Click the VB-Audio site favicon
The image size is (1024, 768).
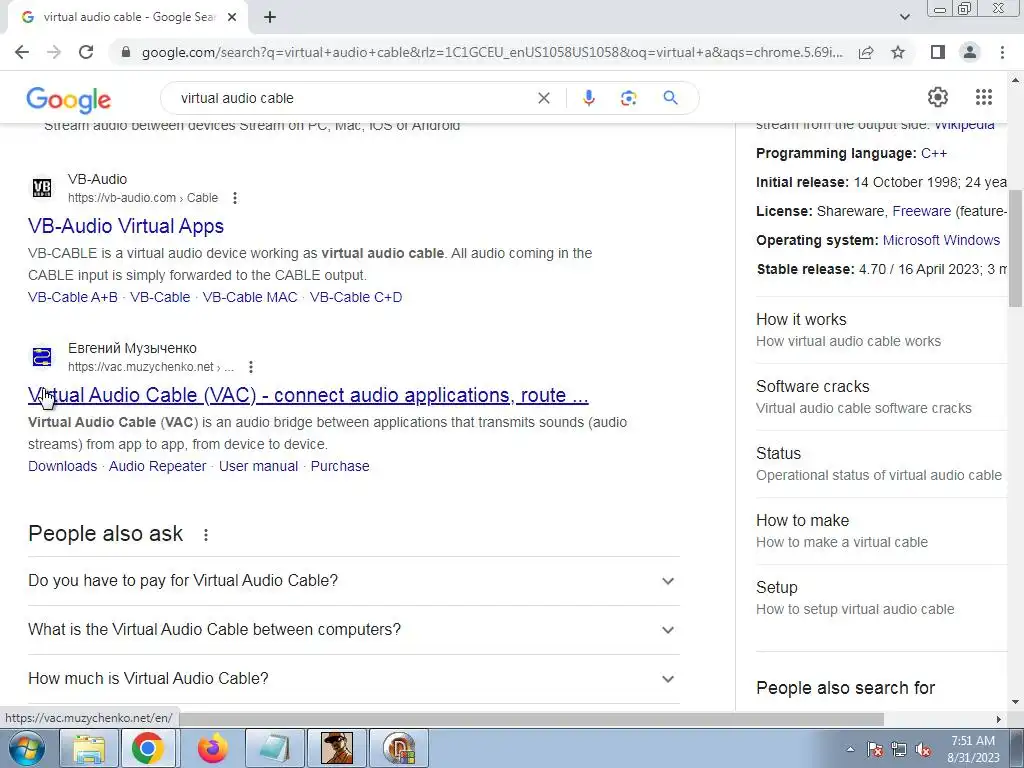[x=42, y=188]
